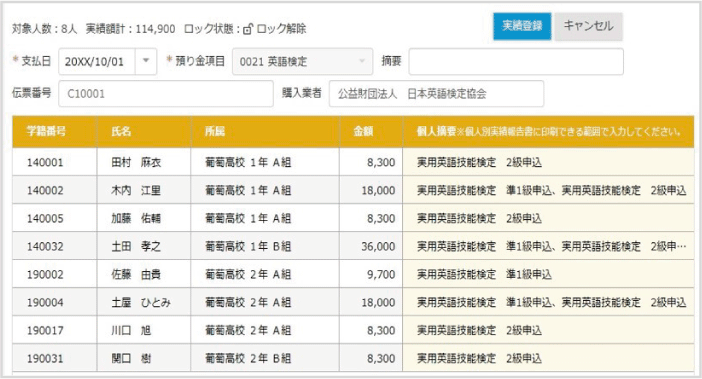Select student number 190002
This screenshot has width=702, height=379.
pos(45,274)
